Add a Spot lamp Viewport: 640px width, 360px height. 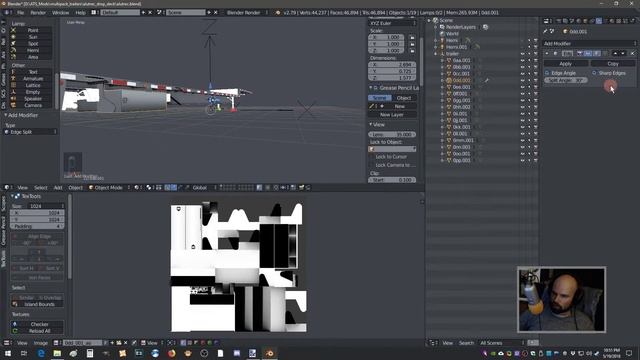[31, 44]
